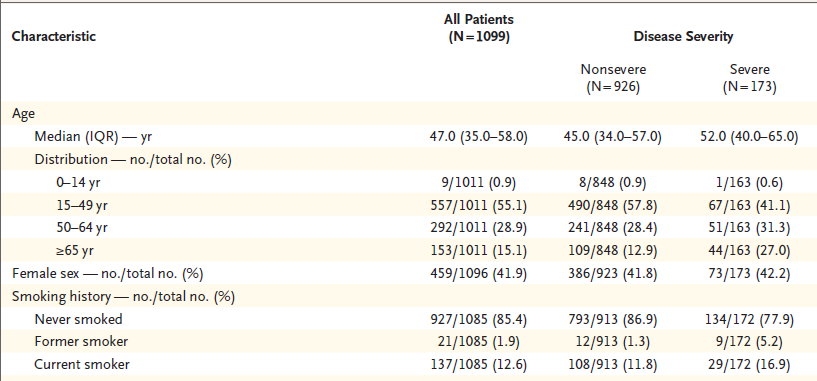Select the Current smoker row label
817x381 pixels.
pyautogui.click(x=82, y=364)
